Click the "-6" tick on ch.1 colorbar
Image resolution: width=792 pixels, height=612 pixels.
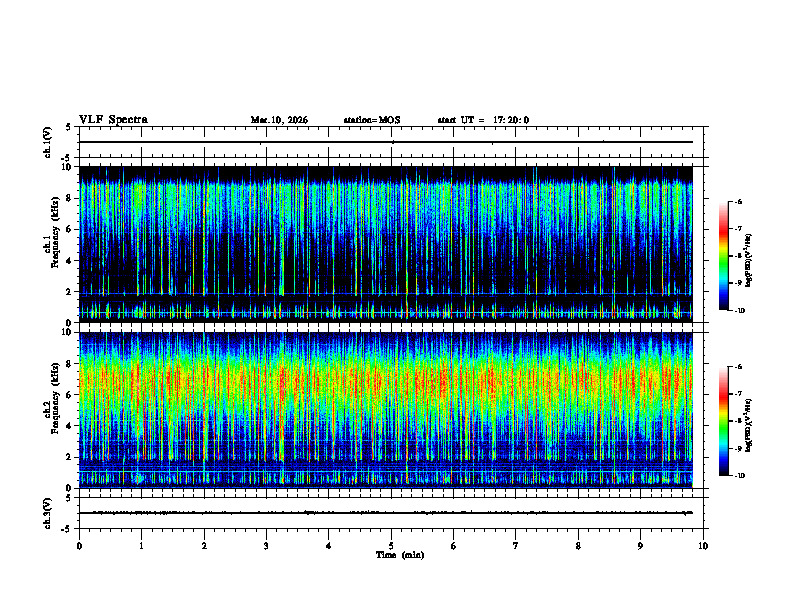pos(738,201)
